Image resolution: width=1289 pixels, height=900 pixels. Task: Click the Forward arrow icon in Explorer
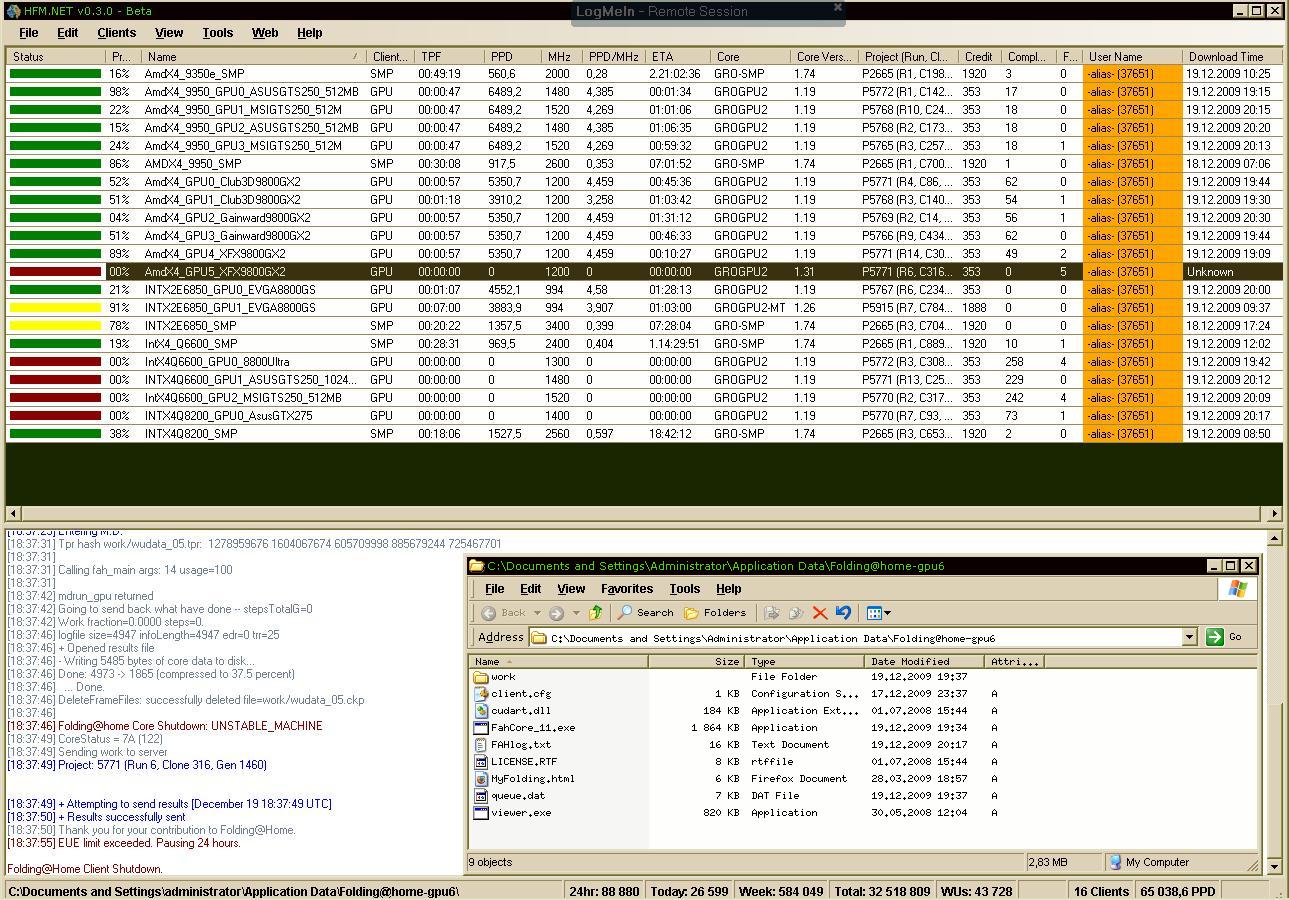click(556, 613)
